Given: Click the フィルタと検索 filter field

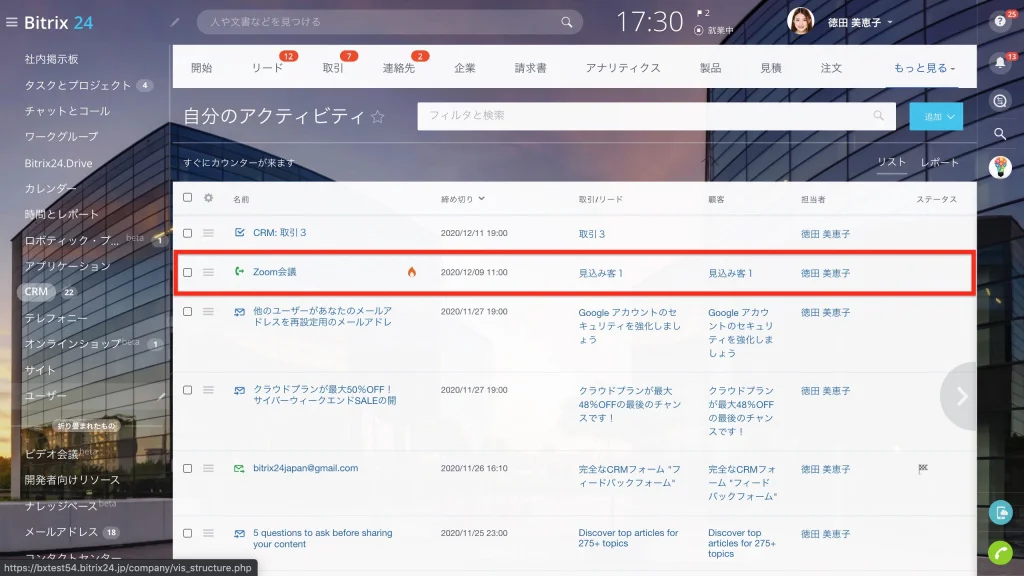Looking at the screenshot, I should pos(656,116).
